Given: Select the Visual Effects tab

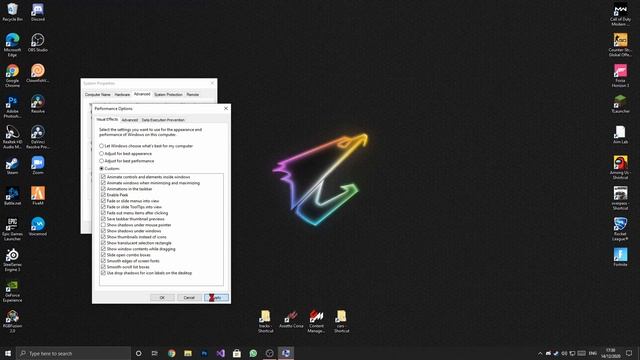Looking at the screenshot, I should [107, 119].
